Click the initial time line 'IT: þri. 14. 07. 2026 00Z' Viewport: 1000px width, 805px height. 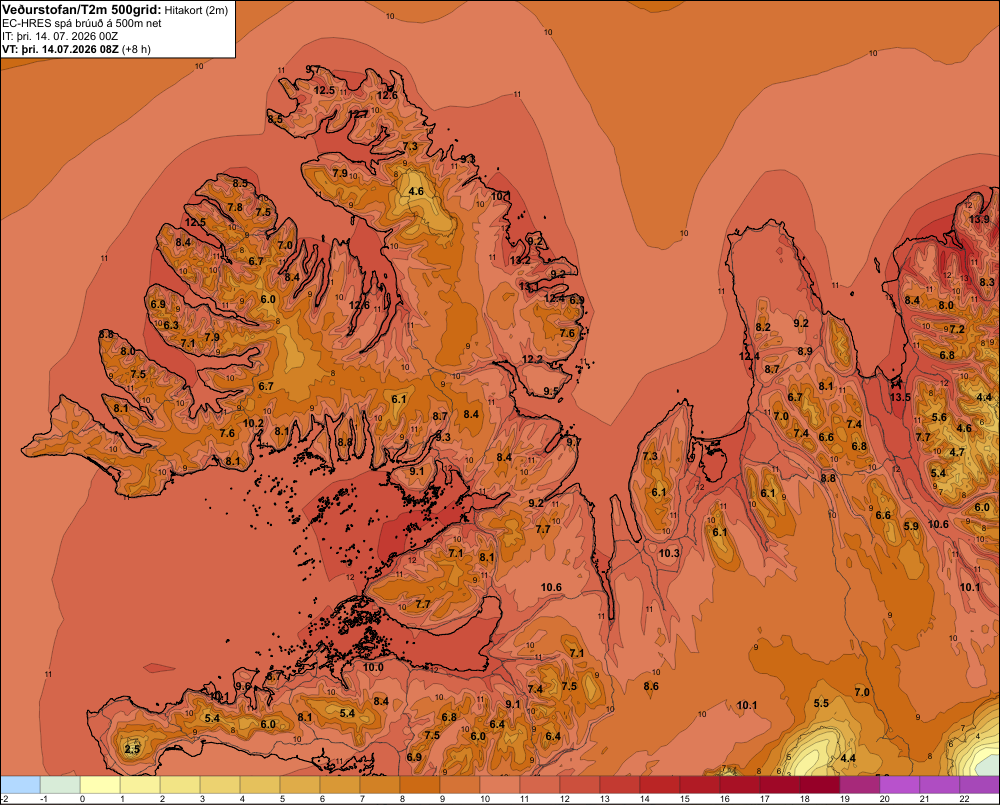pyautogui.click(x=60, y=36)
